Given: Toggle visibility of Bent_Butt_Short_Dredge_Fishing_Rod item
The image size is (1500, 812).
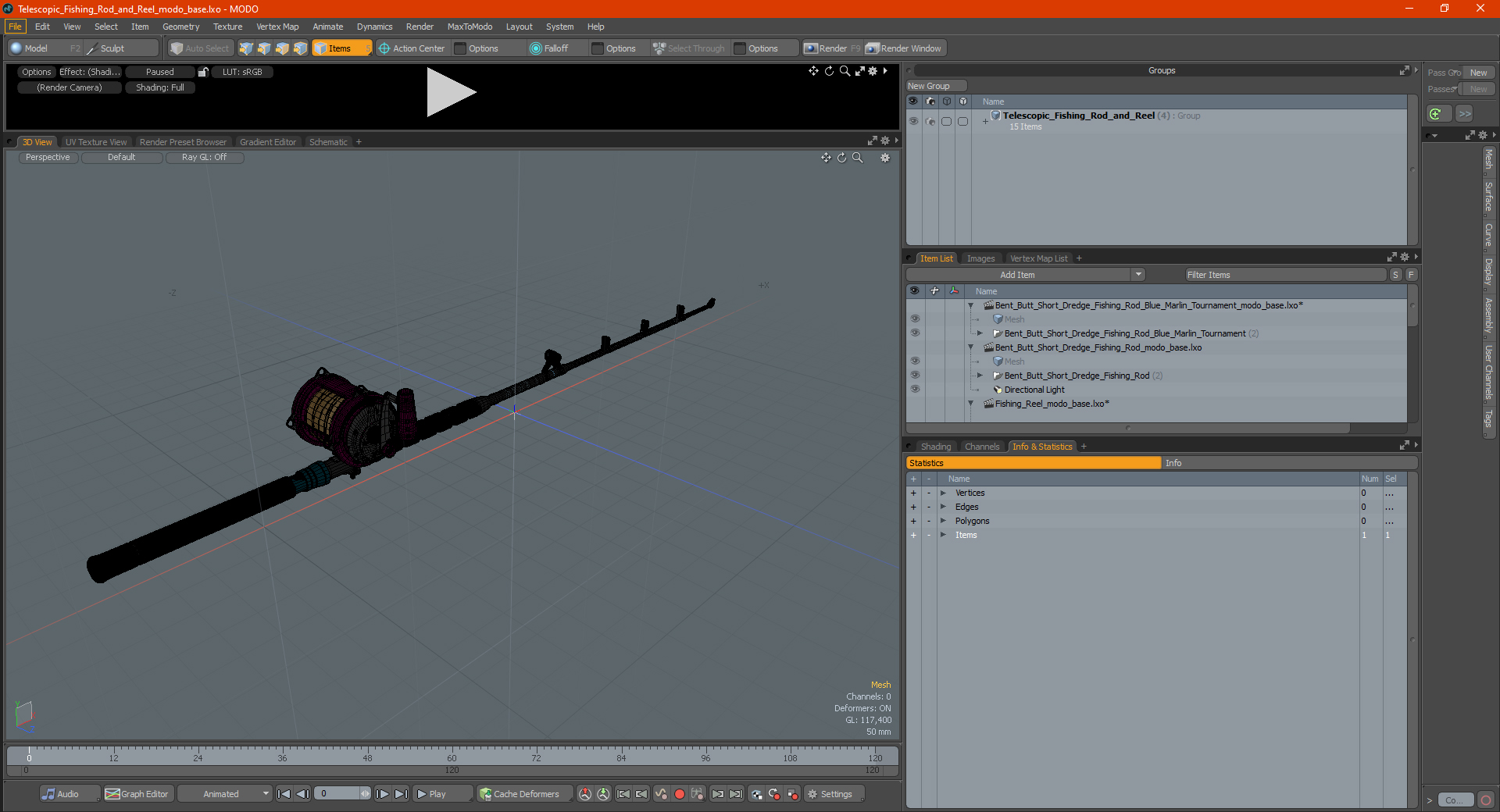Looking at the screenshot, I should 915,376.
